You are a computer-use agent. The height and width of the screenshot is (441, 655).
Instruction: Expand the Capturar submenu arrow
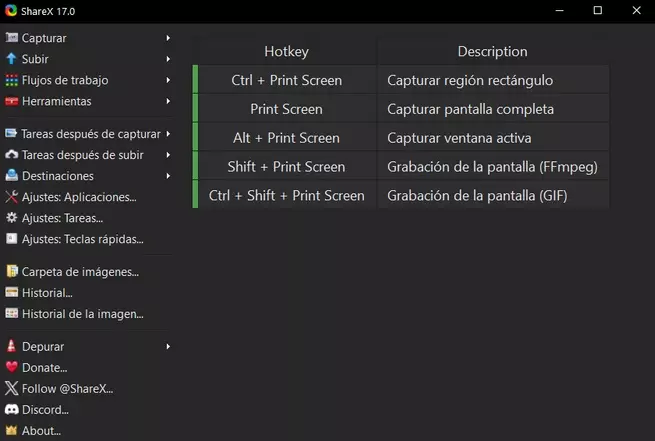[168, 38]
